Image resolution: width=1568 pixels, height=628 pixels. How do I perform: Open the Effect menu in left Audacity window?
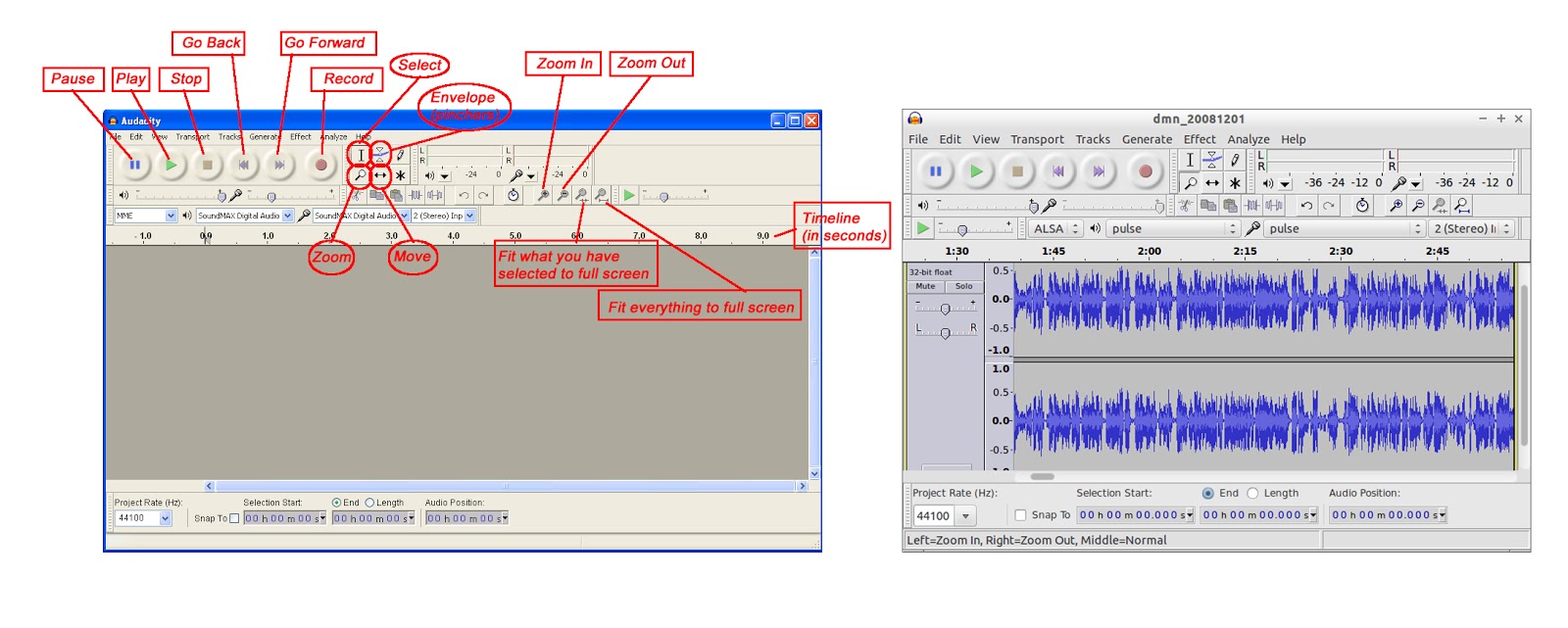pyautogui.click(x=301, y=137)
